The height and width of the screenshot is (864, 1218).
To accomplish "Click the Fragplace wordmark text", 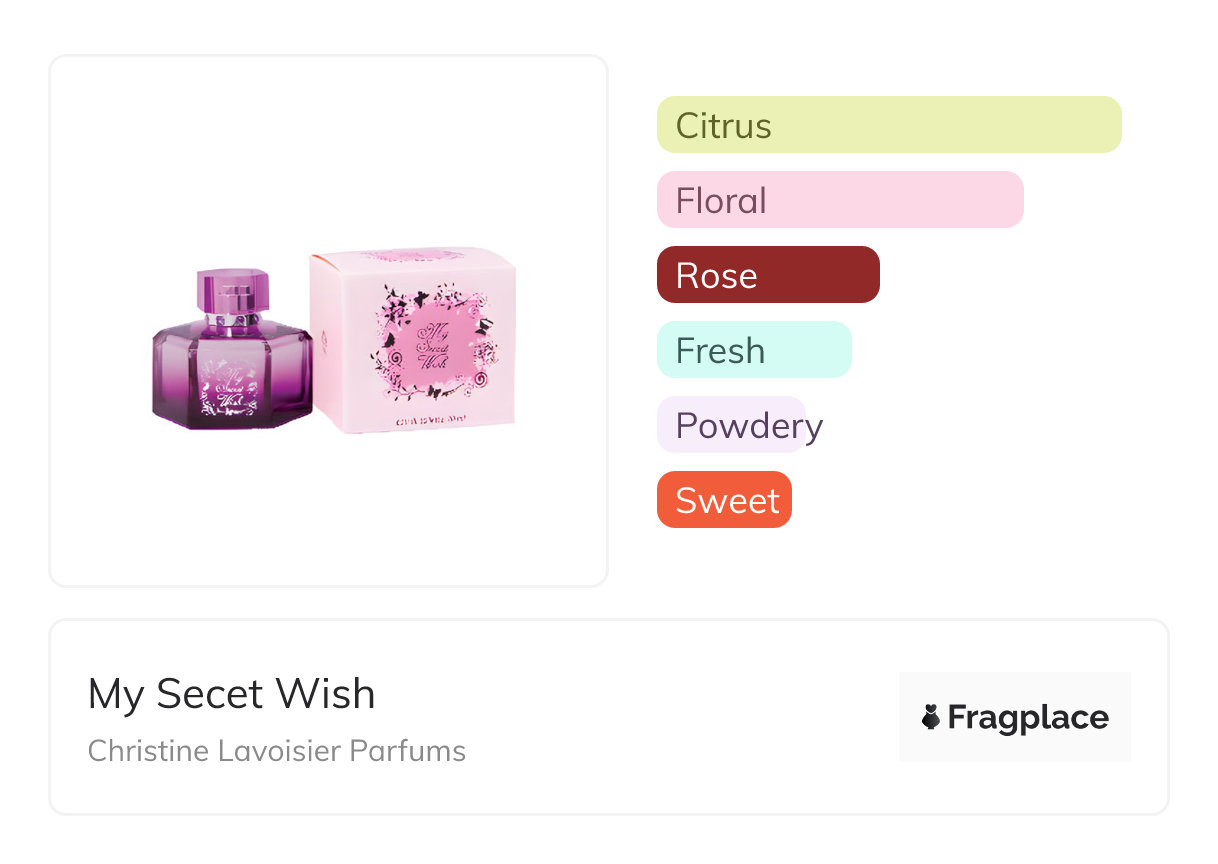I will [x=1028, y=718].
